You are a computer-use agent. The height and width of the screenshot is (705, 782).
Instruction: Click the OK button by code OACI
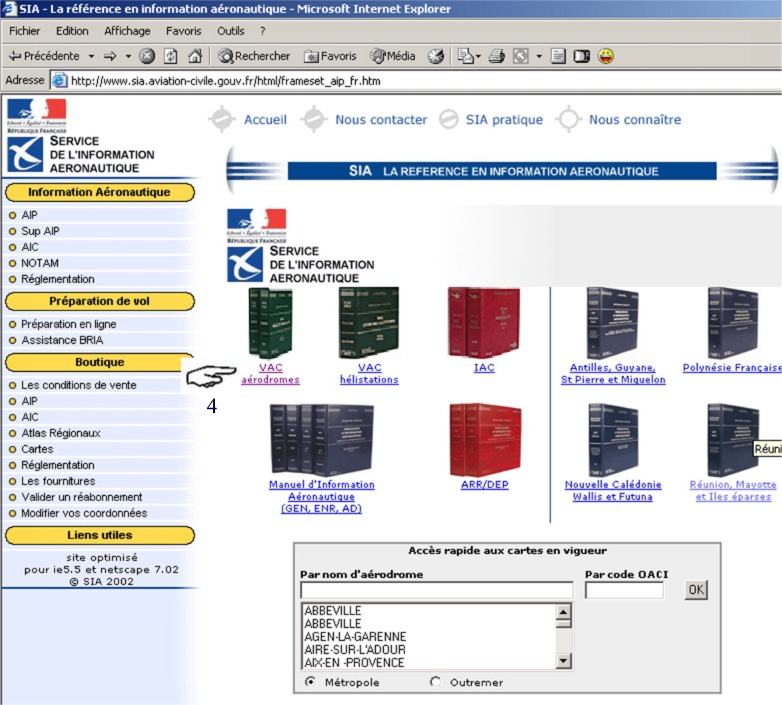tap(696, 590)
